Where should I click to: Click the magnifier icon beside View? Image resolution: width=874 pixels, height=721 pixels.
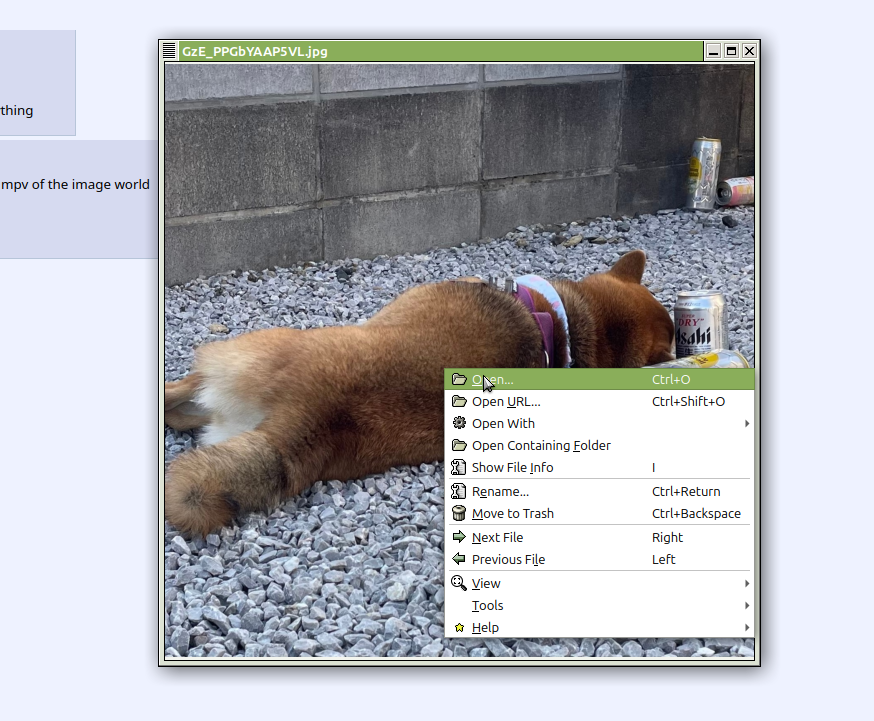click(x=459, y=583)
